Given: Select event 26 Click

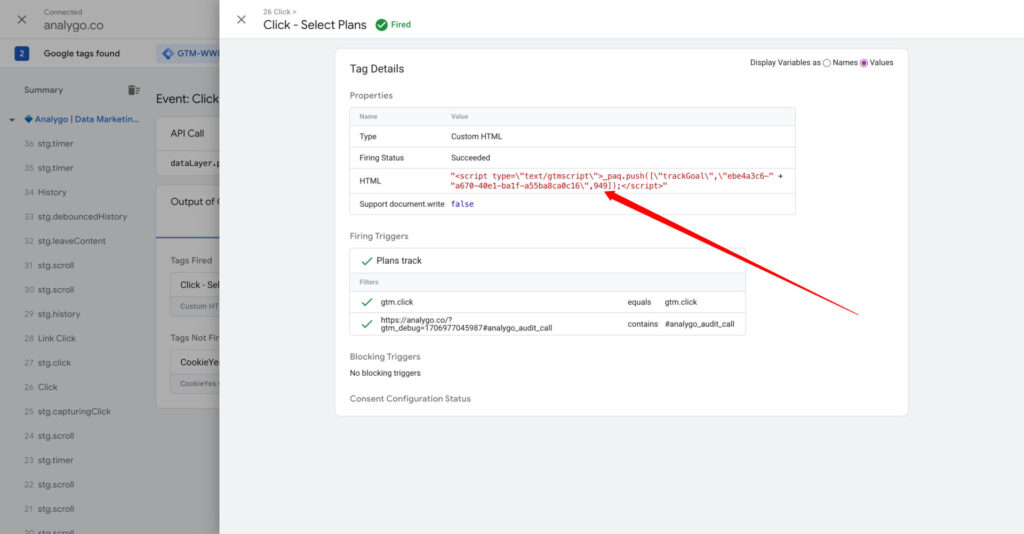Looking at the screenshot, I should click(x=47, y=387).
